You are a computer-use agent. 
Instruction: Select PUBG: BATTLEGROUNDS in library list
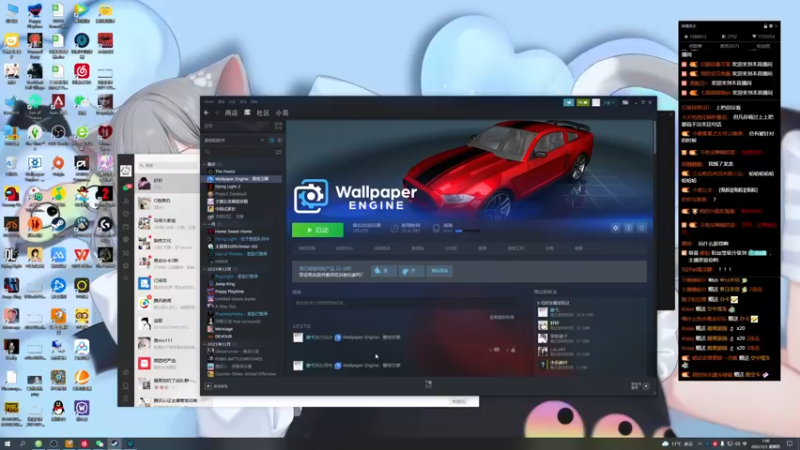[238, 359]
